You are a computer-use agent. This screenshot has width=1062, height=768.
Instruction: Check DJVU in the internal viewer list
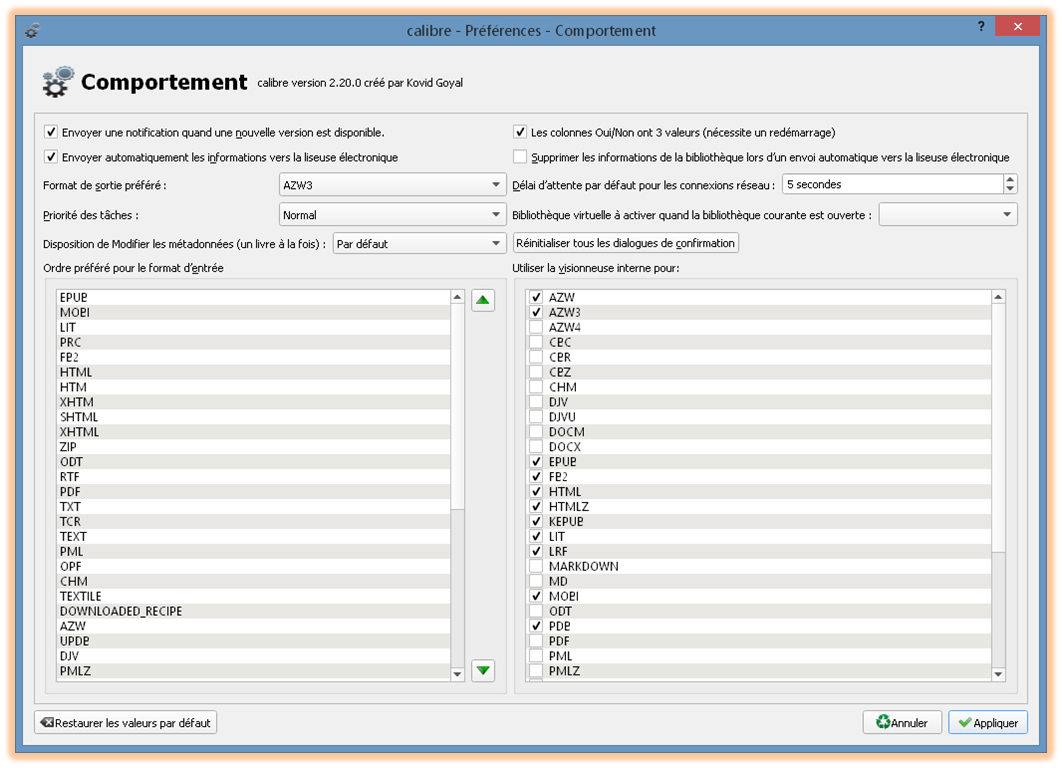[x=536, y=417]
